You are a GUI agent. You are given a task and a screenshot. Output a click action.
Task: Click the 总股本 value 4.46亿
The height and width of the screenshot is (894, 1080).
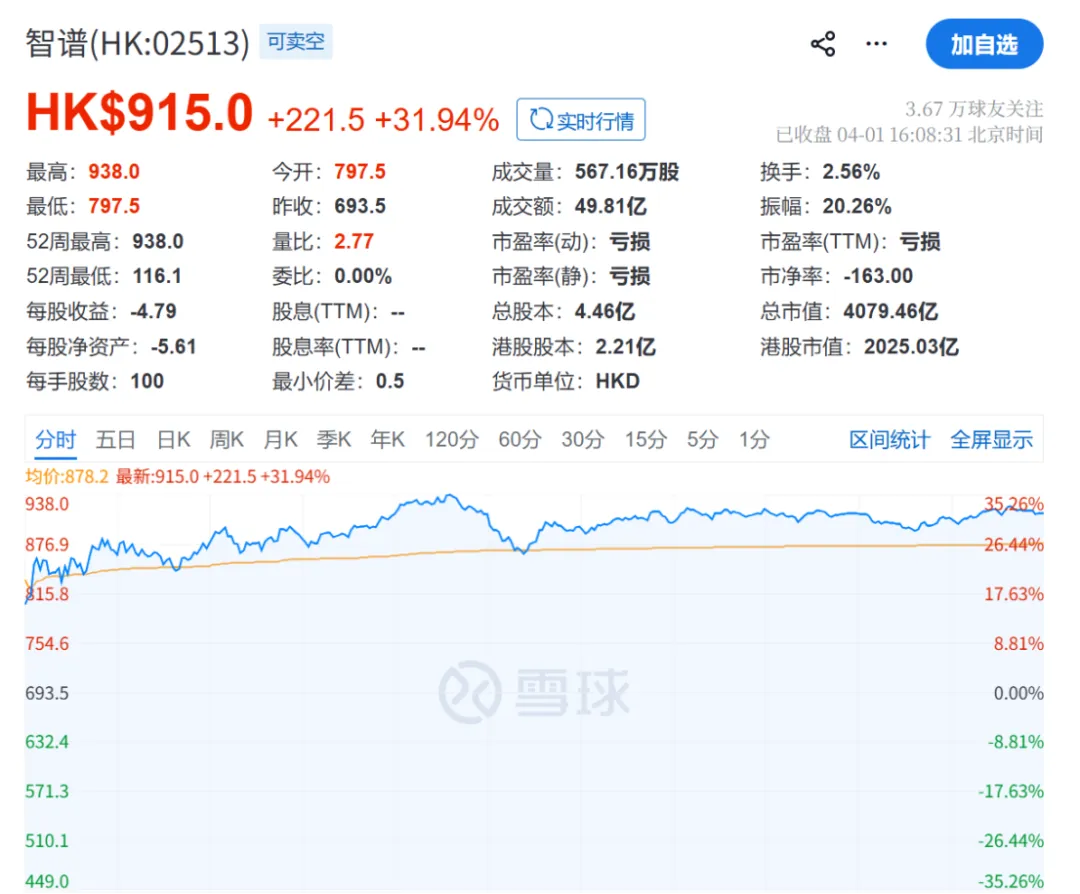pyautogui.click(x=605, y=311)
